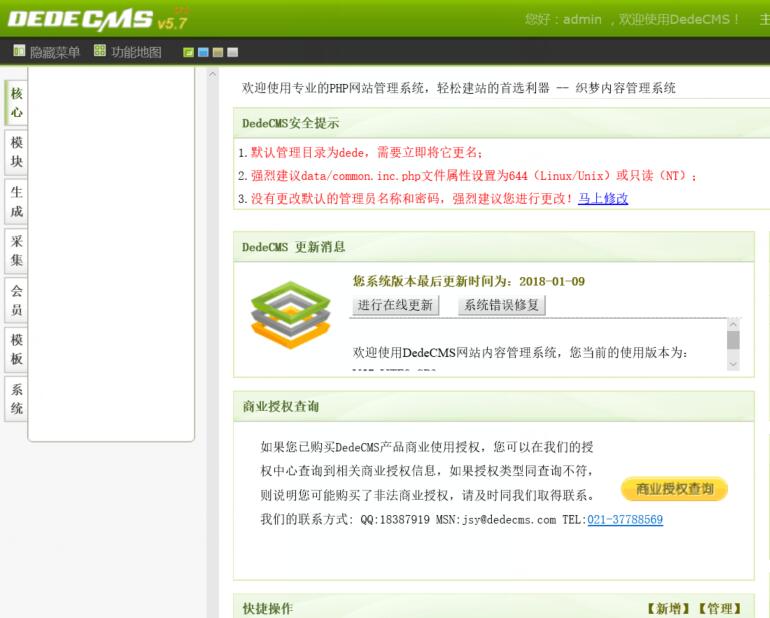This screenshot has width=770, height=618.
Task: Click '快捷操作' panel heading
Action: (x=268, y=608)
